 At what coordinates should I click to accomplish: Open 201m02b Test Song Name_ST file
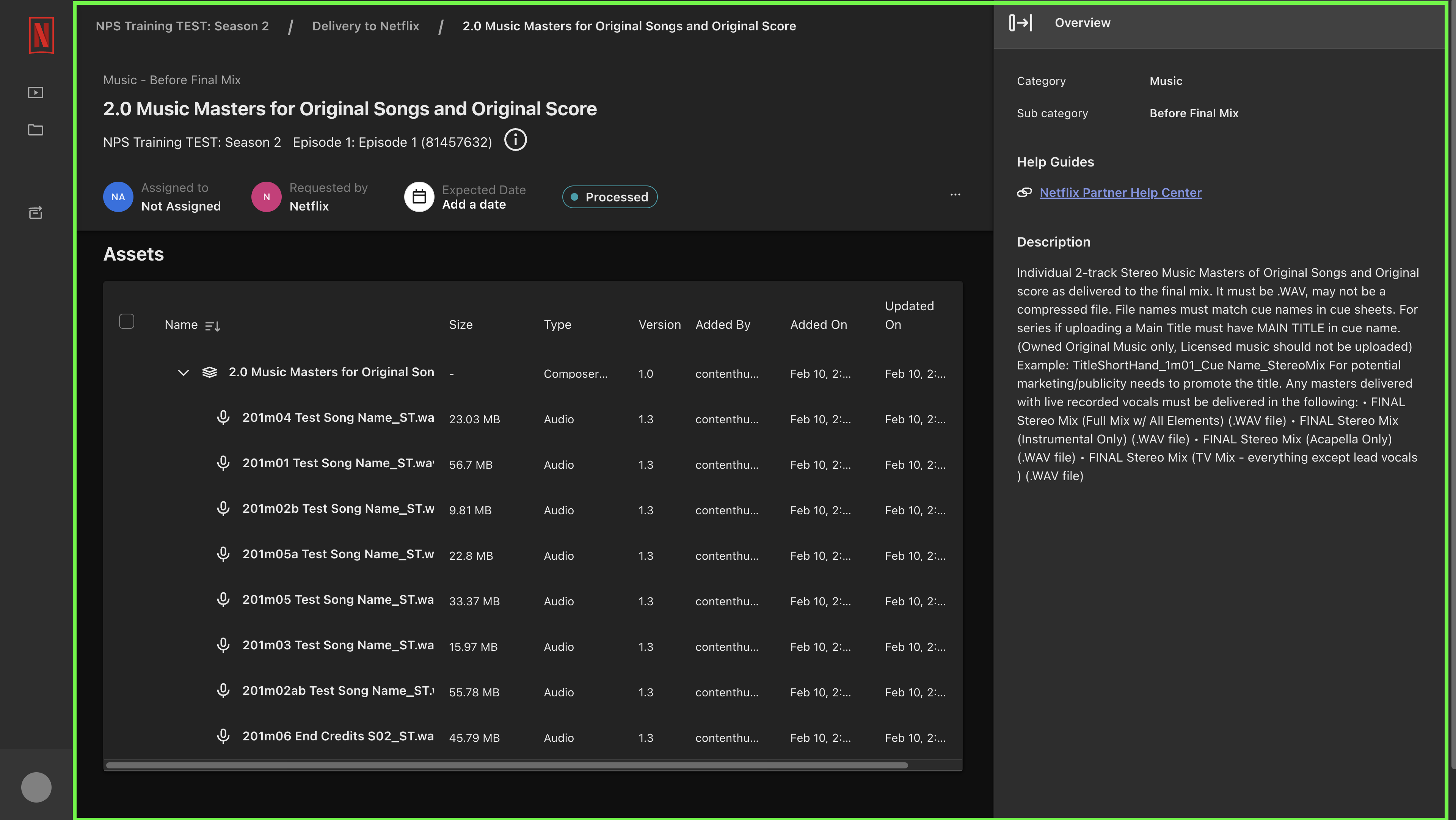(x=338, y=508)
